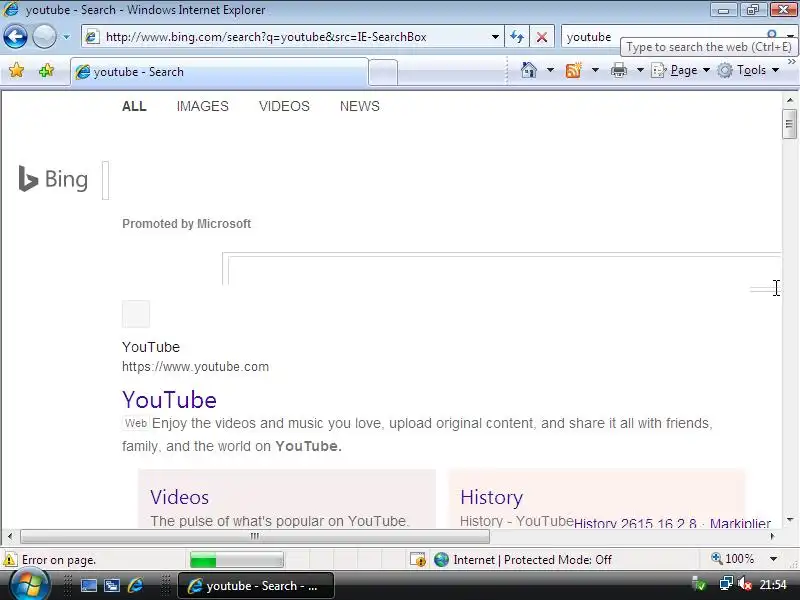Image resolution: width=800 pixels, height=600 pixels.
Task: Click the Error on page warning icon
Action: click(10, 560)
